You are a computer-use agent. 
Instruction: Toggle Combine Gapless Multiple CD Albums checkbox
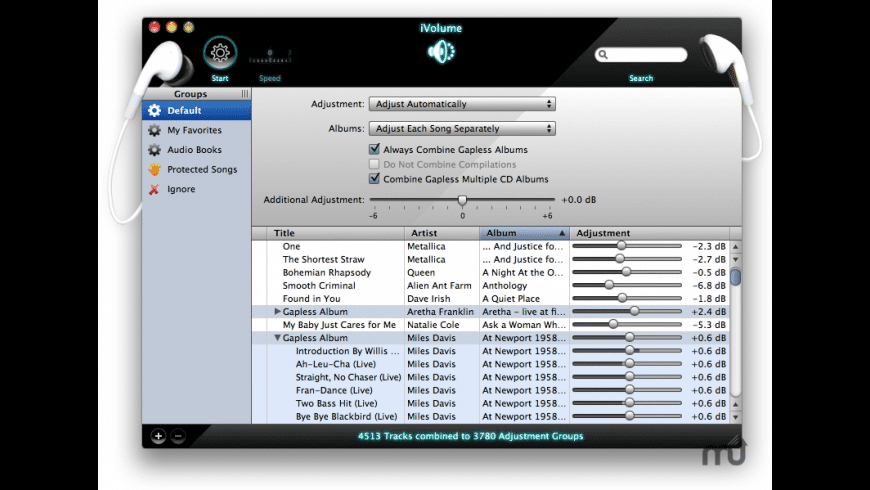375,179
